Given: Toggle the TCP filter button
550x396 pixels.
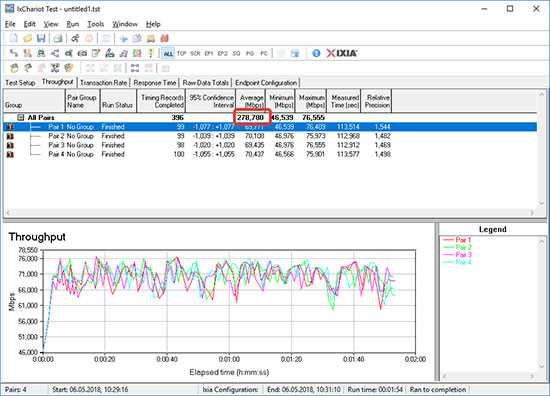Looking at the screenshot, I should click(x=181, y=53).
